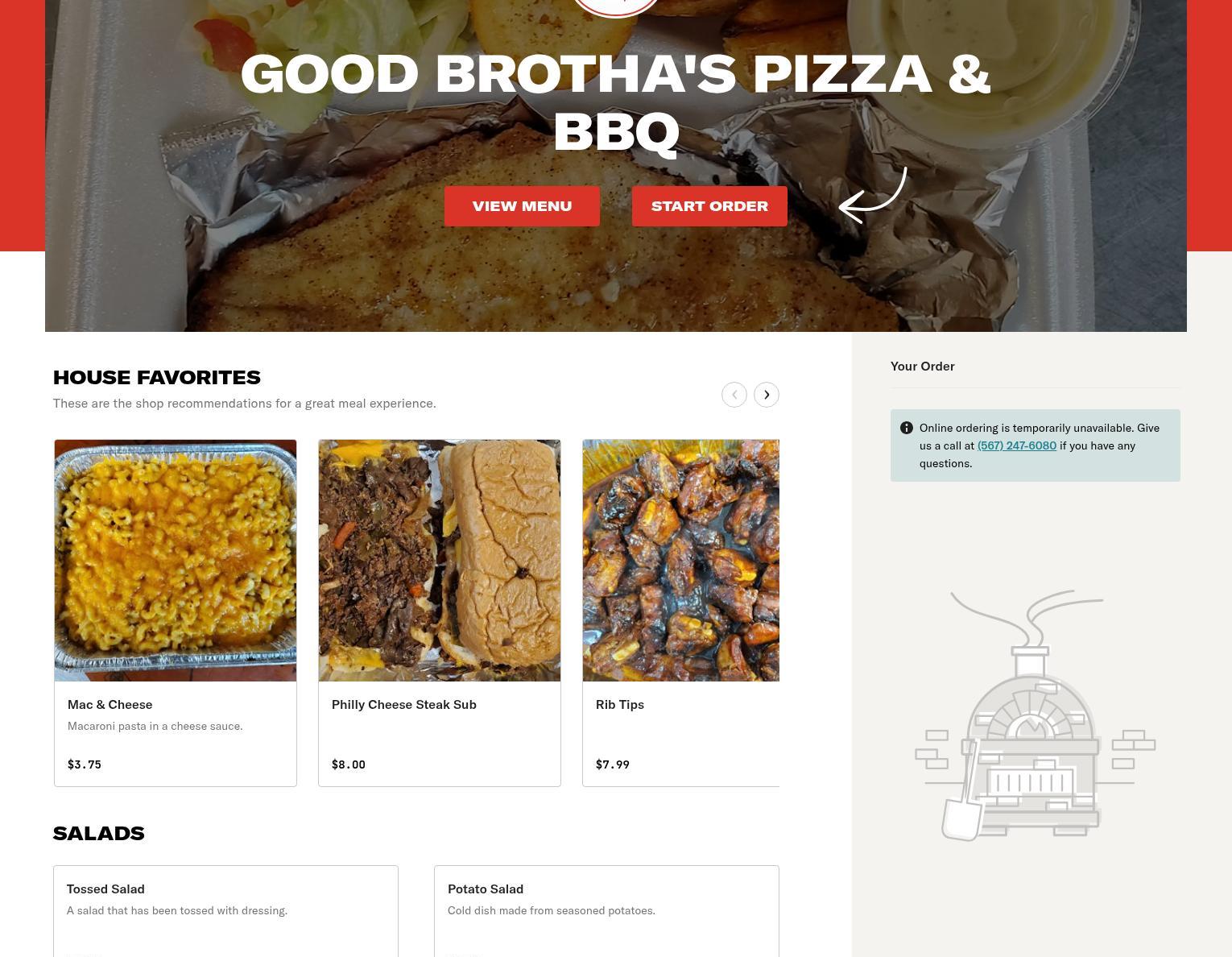Image resolution: width=1232 pixels, height=957 pixels.
Task: Select the Mac & Cheese item title
Action: tap(110, 705)
